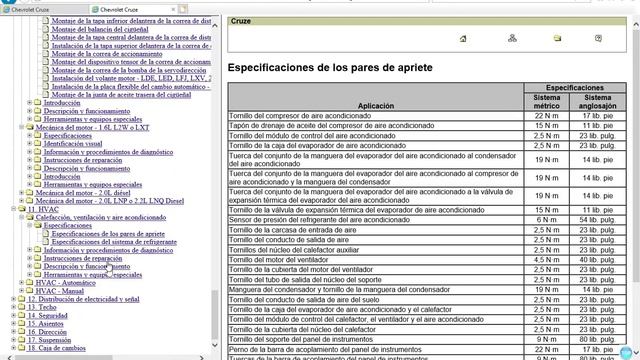This screenshot has width=640, height=360.
Task: Select Identificación visual tree item
Action: [73, 144]
